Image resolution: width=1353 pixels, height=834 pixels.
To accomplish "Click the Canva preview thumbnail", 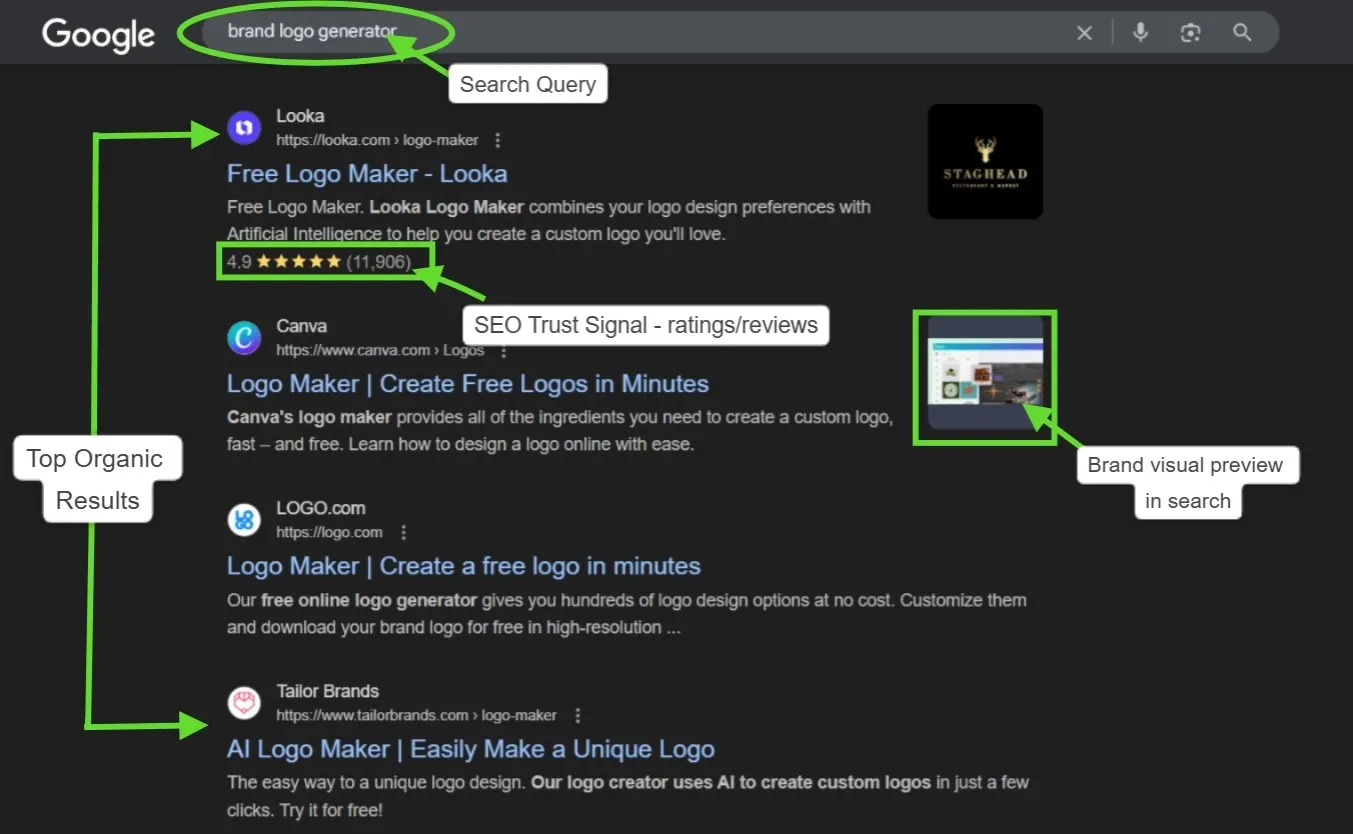I will 985,374.
